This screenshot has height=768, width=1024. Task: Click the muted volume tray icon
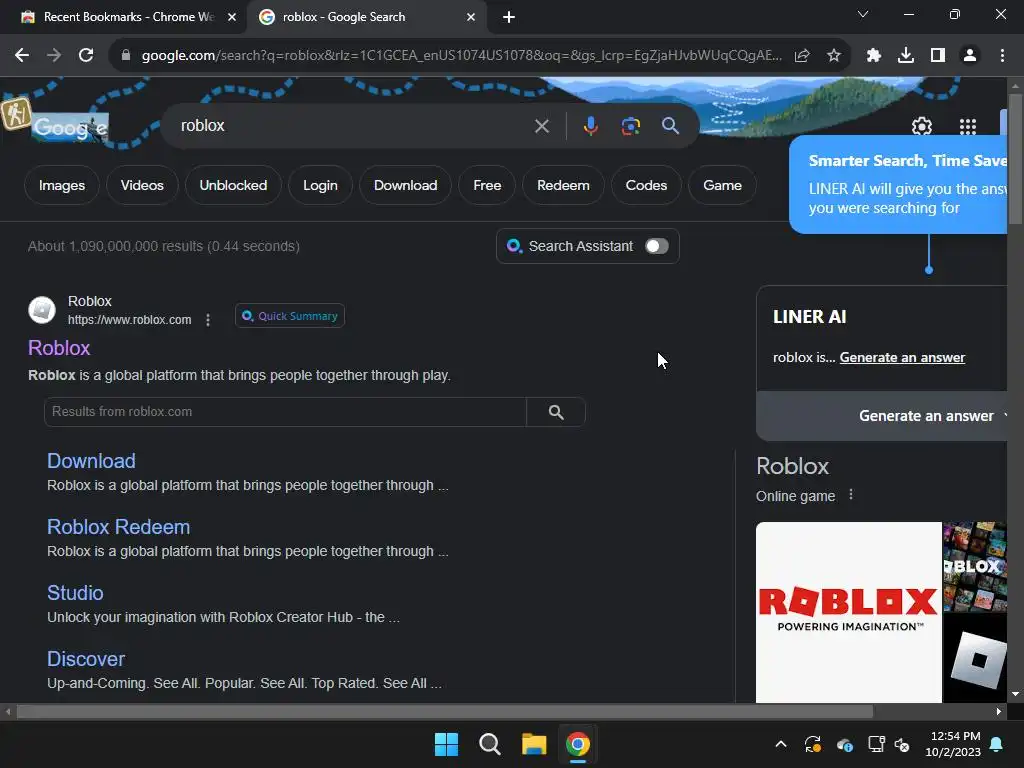(903, 744)
